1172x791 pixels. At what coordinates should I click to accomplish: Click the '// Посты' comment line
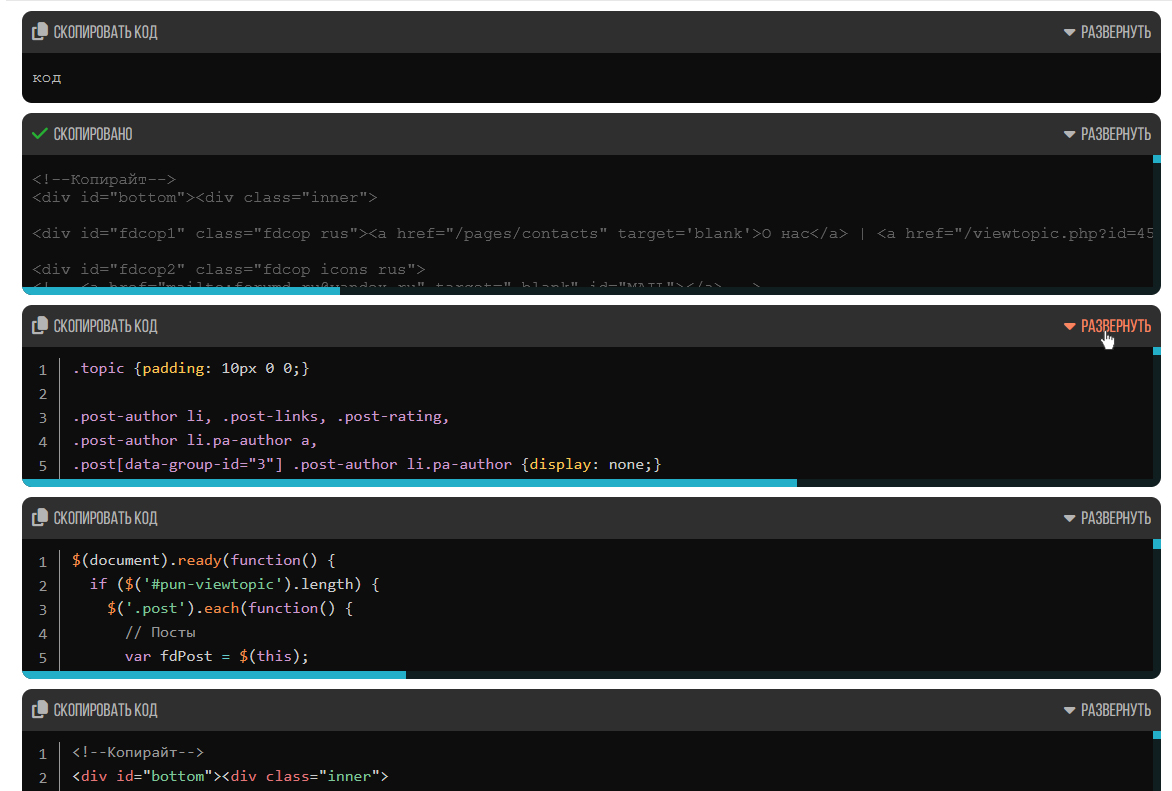[x=160, y=632]
